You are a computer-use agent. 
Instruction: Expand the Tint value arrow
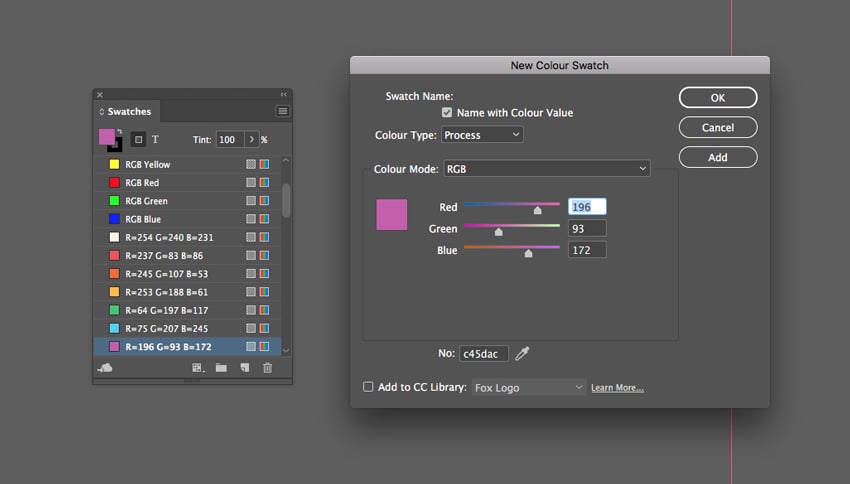point(251,139)
